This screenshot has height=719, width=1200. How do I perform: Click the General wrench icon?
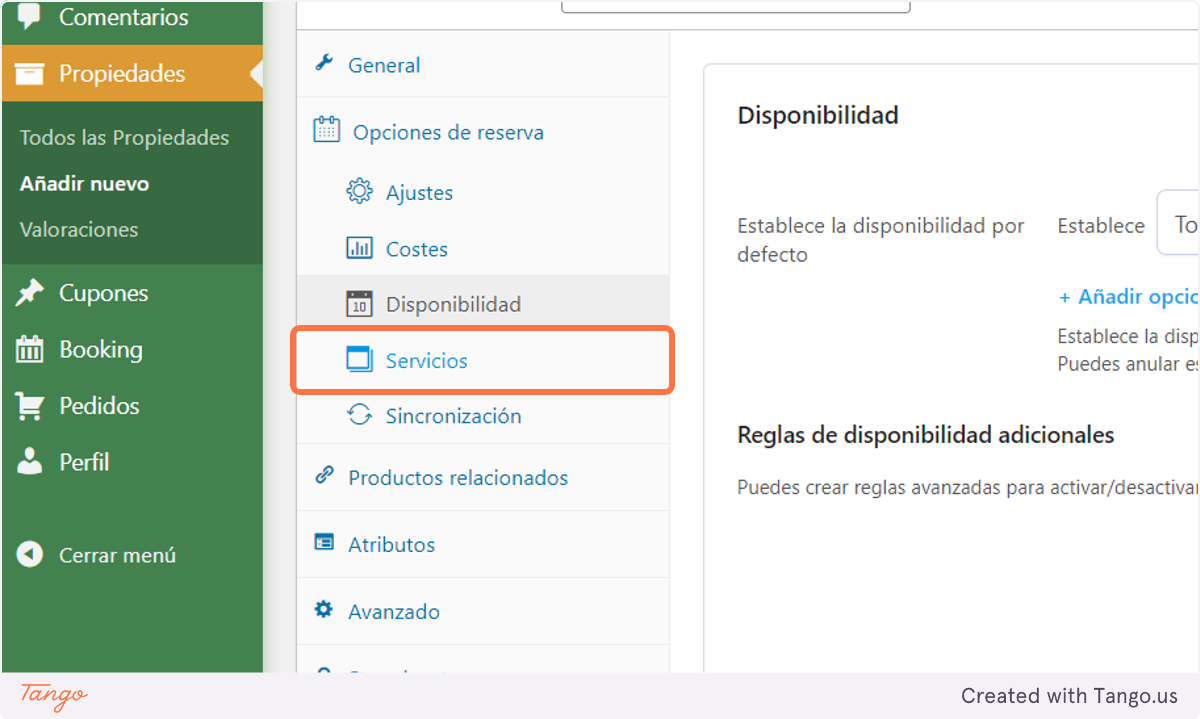[x=324, y=64]
